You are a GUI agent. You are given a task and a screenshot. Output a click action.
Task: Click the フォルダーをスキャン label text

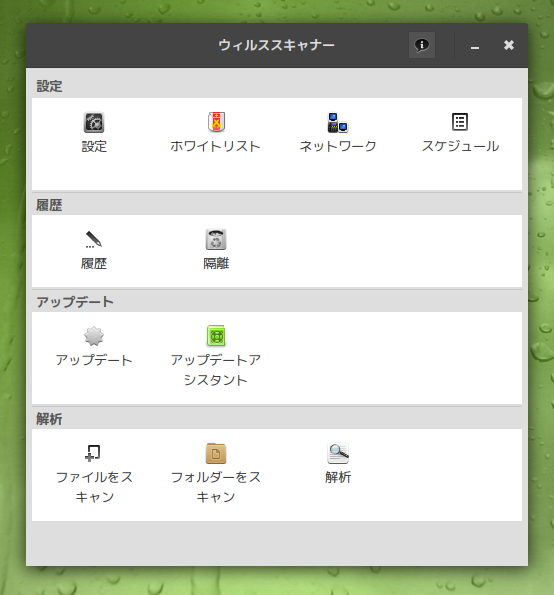point(216,487)
